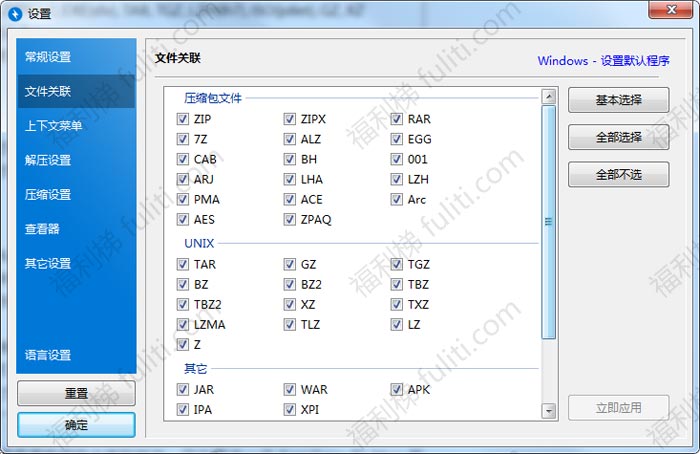Toggle the RAR file association checkbox

pos(396,119)
